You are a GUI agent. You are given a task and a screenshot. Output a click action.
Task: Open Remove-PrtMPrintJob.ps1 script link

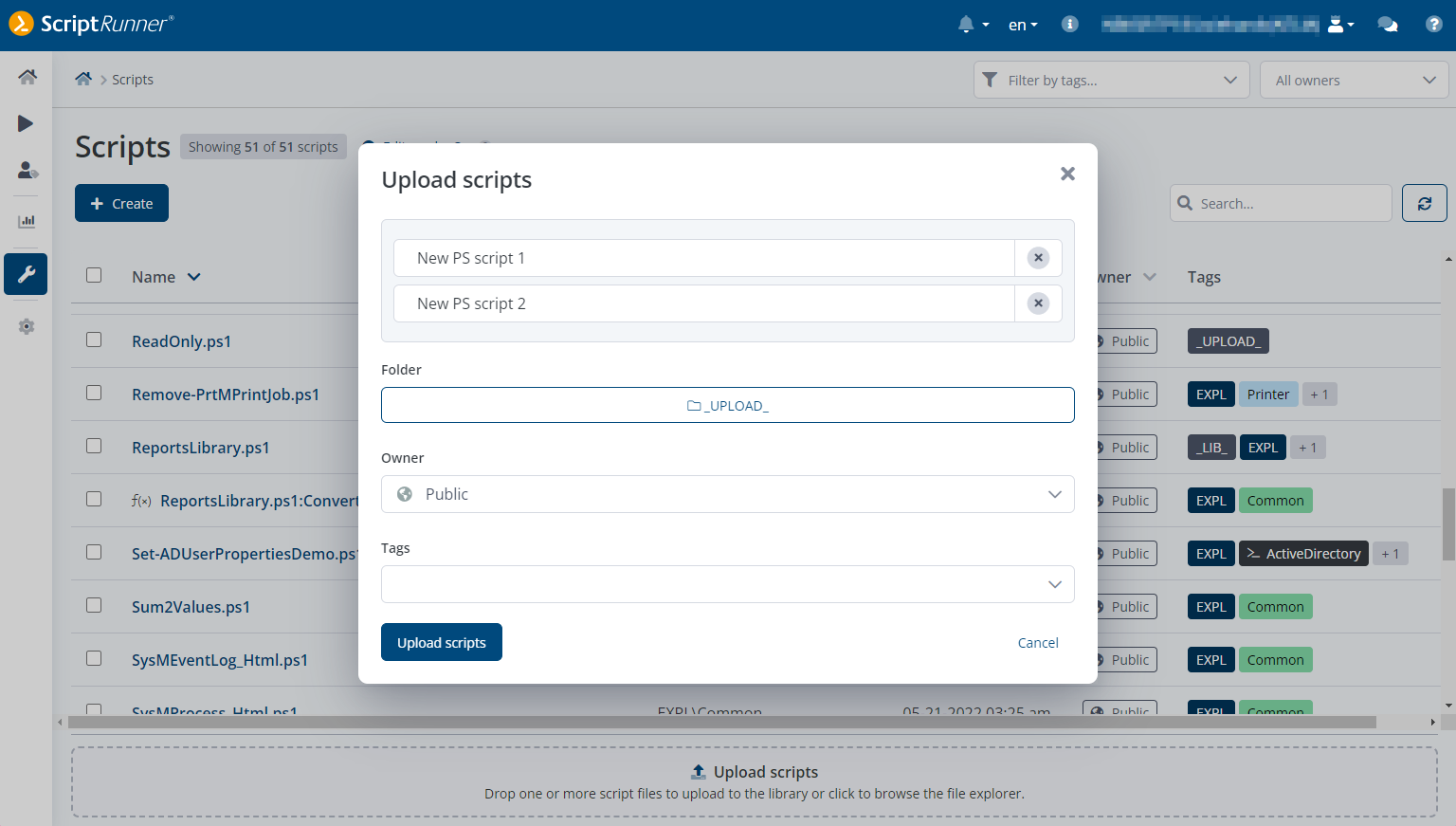226,395
